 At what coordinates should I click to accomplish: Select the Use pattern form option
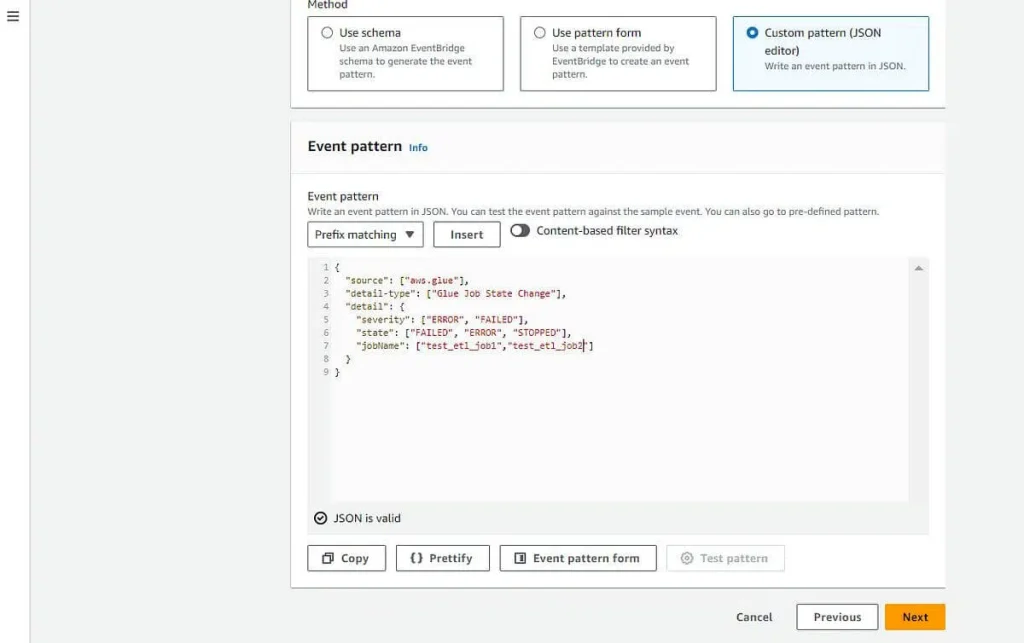tap(539, 33)
